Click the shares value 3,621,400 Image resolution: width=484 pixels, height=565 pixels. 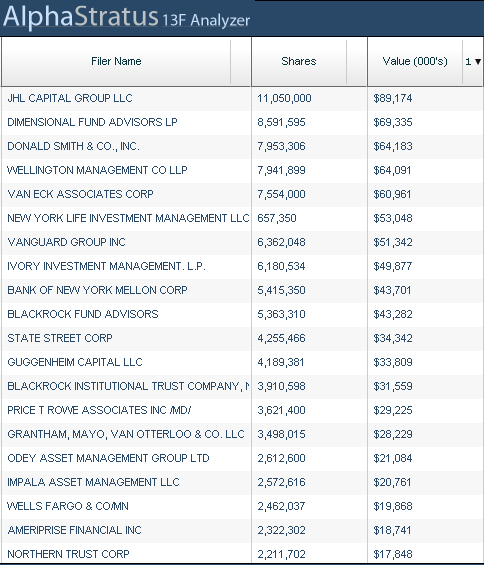click(281, 410)
